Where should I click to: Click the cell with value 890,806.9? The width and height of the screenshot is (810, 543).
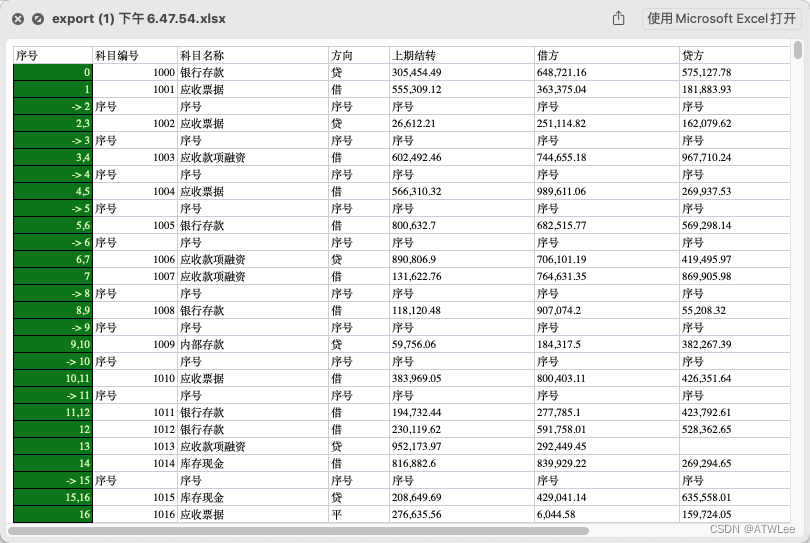[x=461, y=259]
